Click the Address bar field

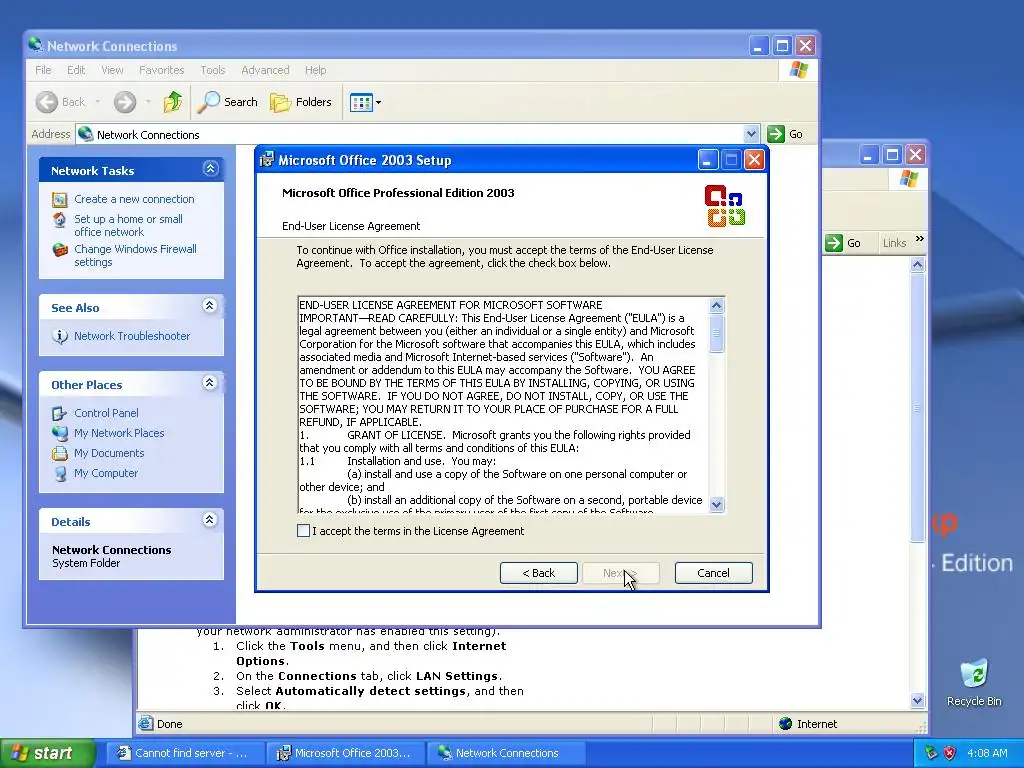pos(417,134)
